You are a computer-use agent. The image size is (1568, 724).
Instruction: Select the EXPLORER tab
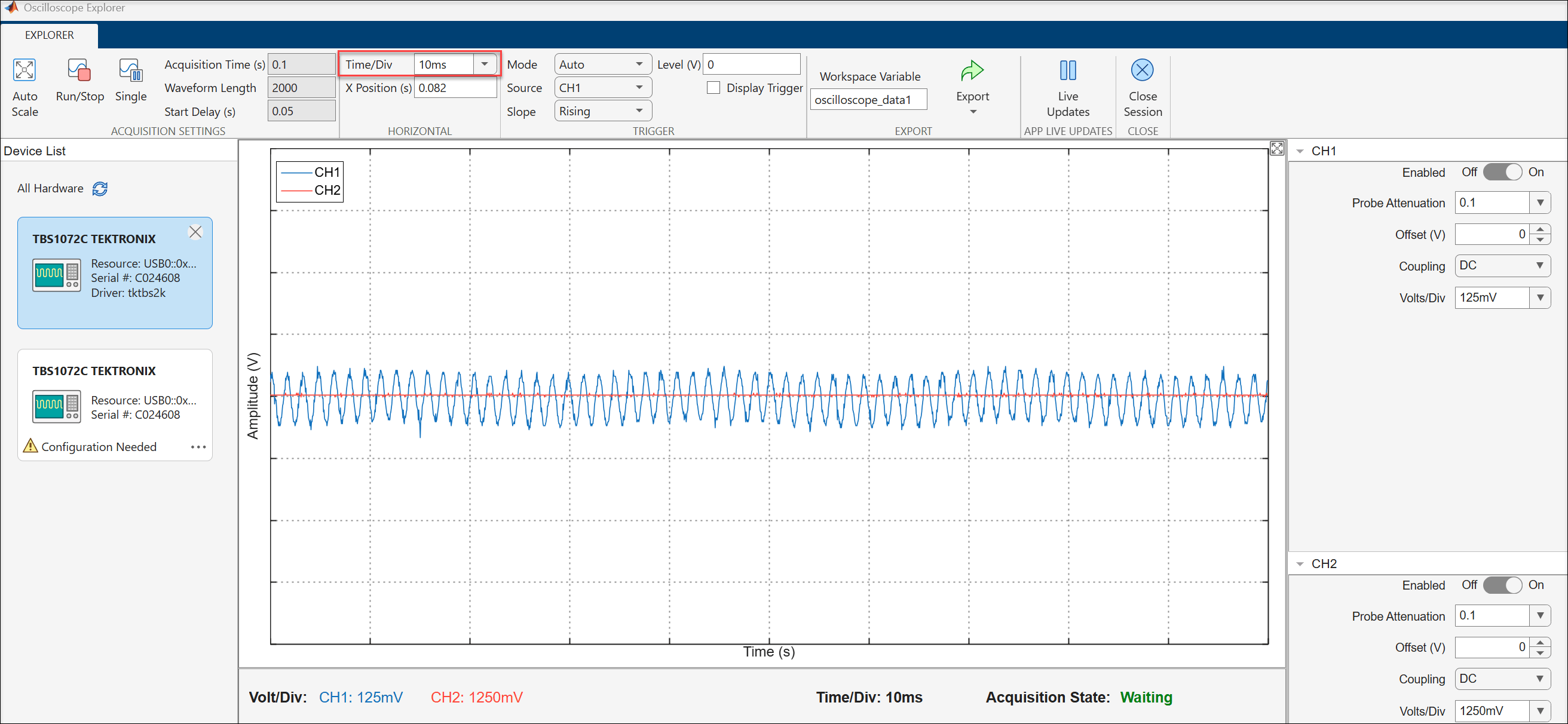[x=50, y=35]
